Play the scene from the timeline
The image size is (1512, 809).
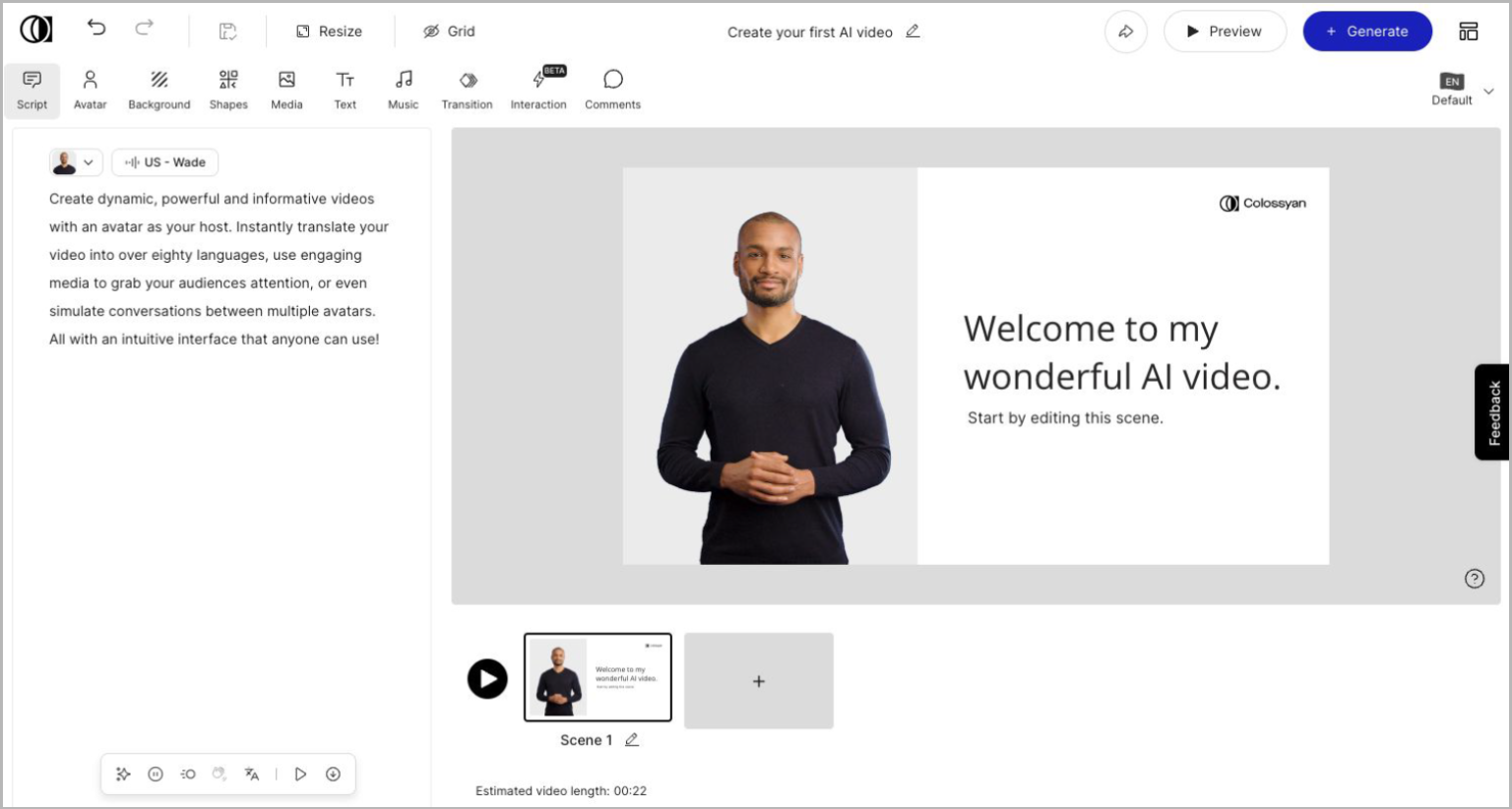[487, 678]
